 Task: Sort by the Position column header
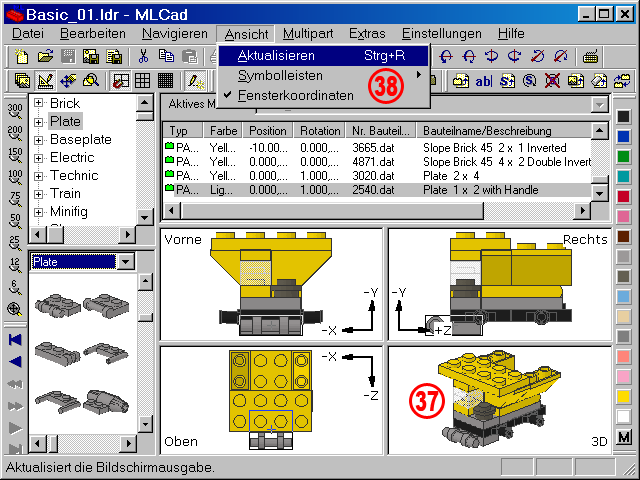coord(268,131)
